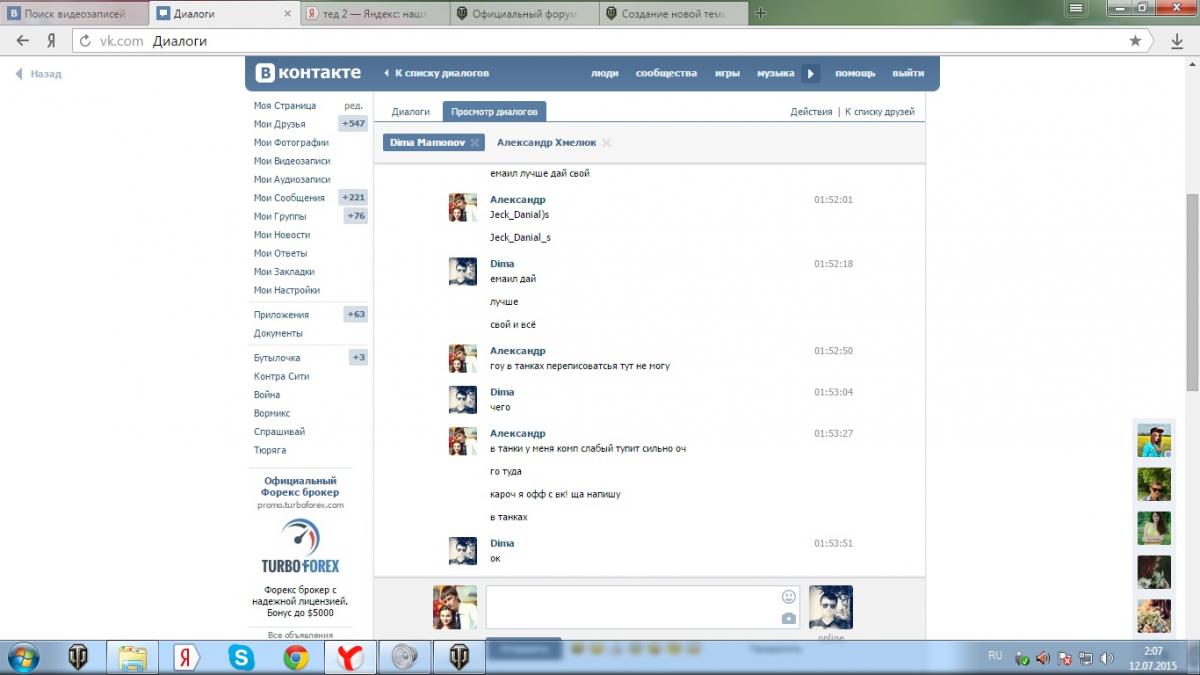Close the Dima Mamonov dialog tab
Screen dimensions: 1200x675
[x=475, y=143]
